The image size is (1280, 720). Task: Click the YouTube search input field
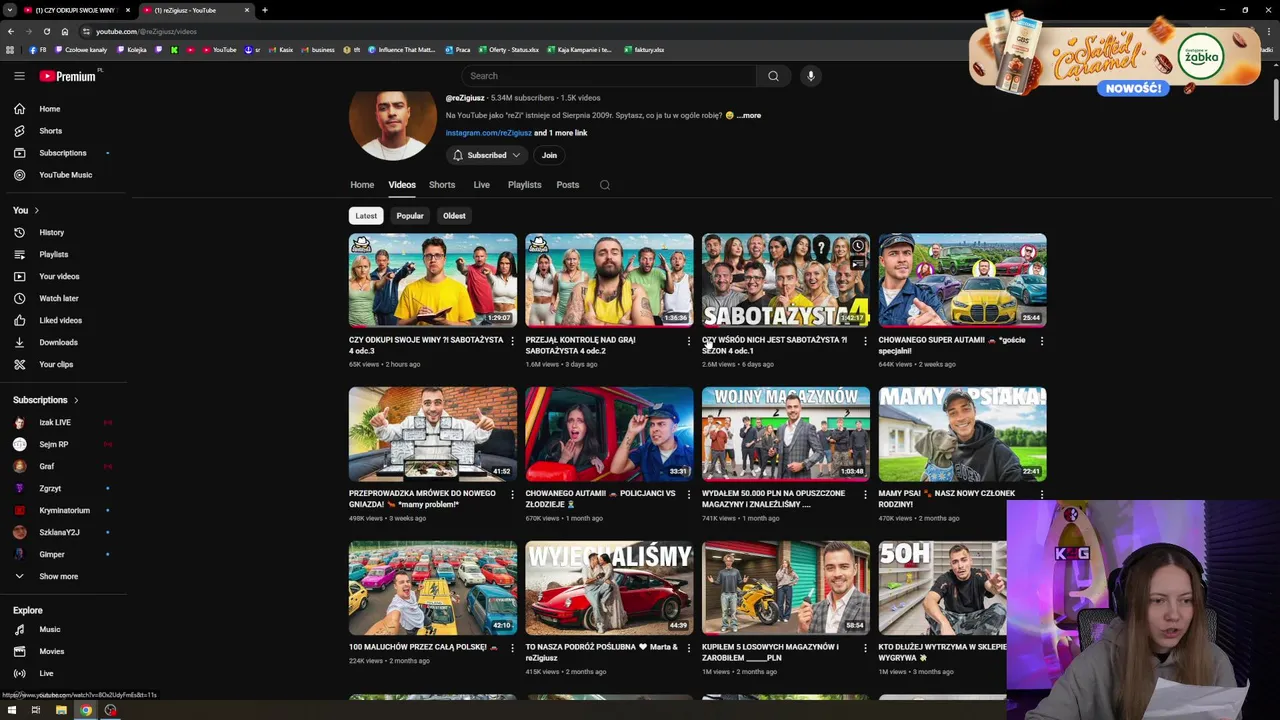coord(609,76)
